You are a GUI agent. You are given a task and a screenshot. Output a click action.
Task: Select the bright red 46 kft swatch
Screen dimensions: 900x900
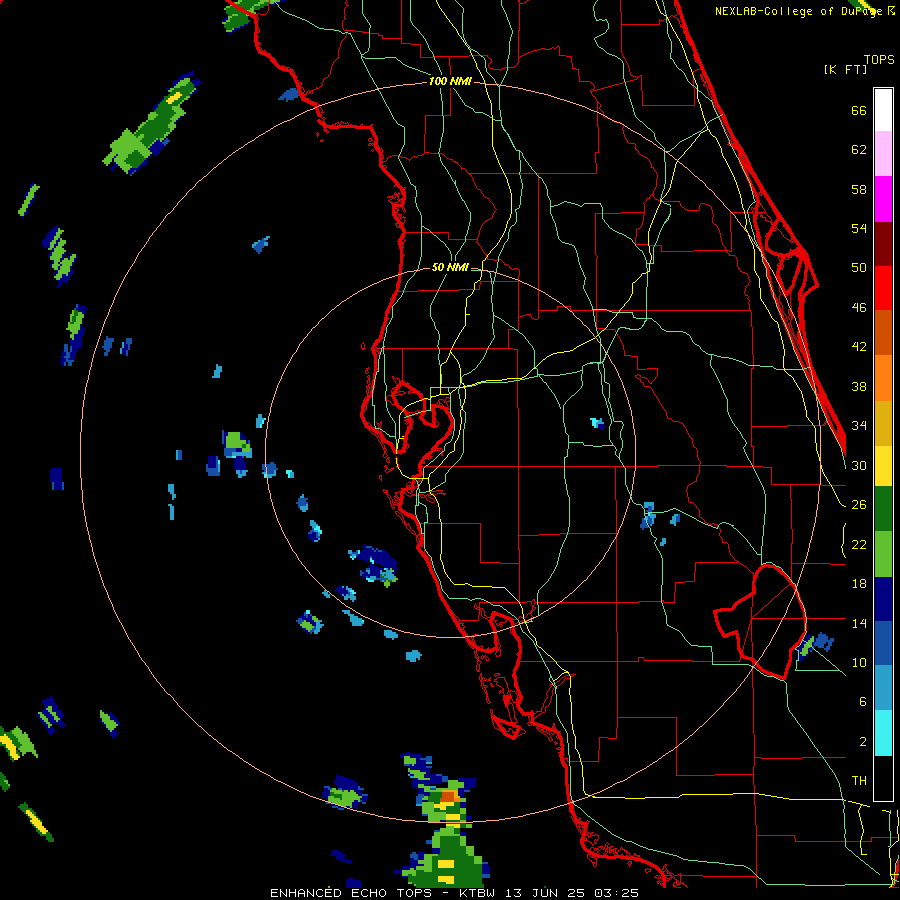883,288
